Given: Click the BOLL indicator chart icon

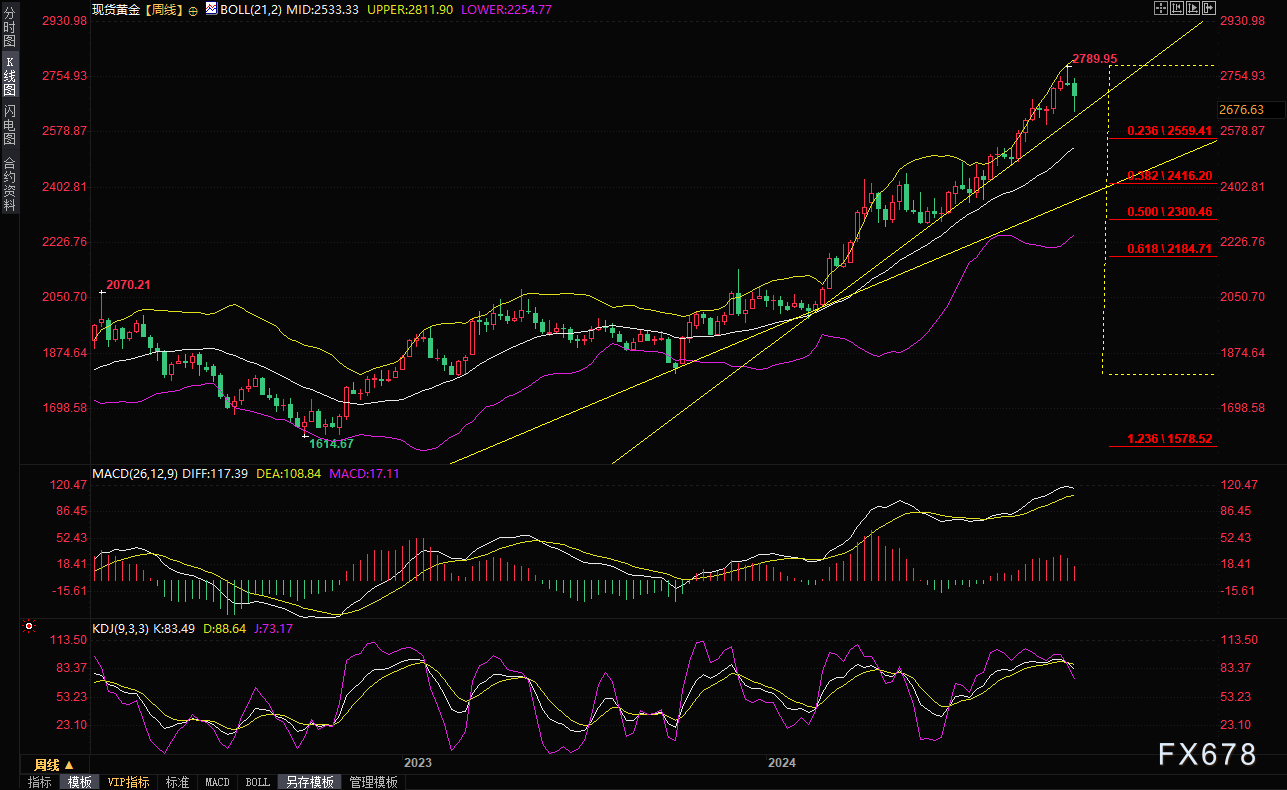Looking at the screenshot, I should click(210, 8).
